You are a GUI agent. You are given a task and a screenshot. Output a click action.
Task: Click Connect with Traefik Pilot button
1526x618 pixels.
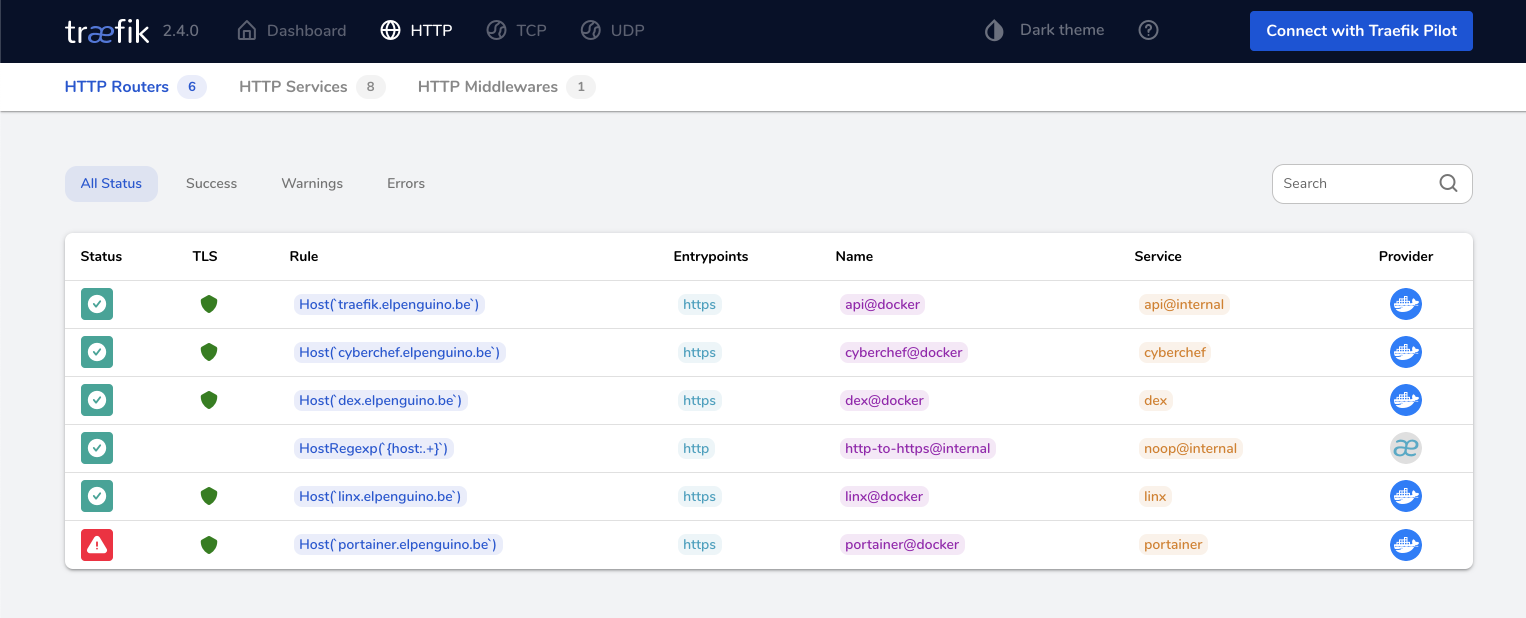click(x=1361, y=30)
